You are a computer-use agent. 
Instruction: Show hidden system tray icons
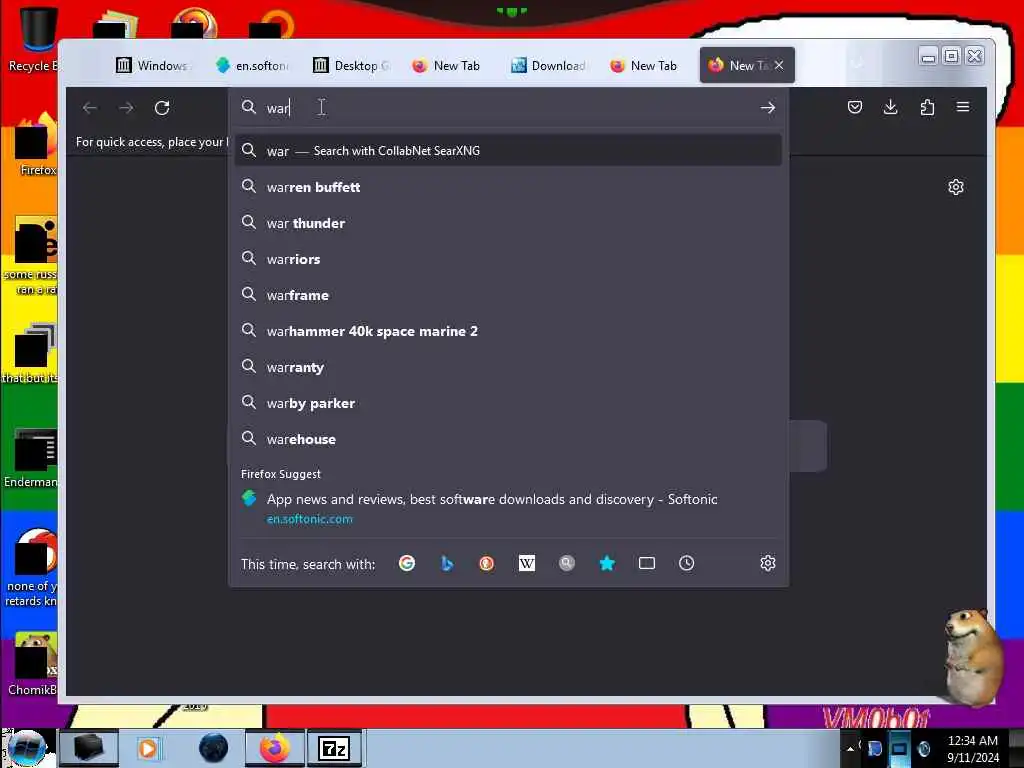(x=850, y=749)
